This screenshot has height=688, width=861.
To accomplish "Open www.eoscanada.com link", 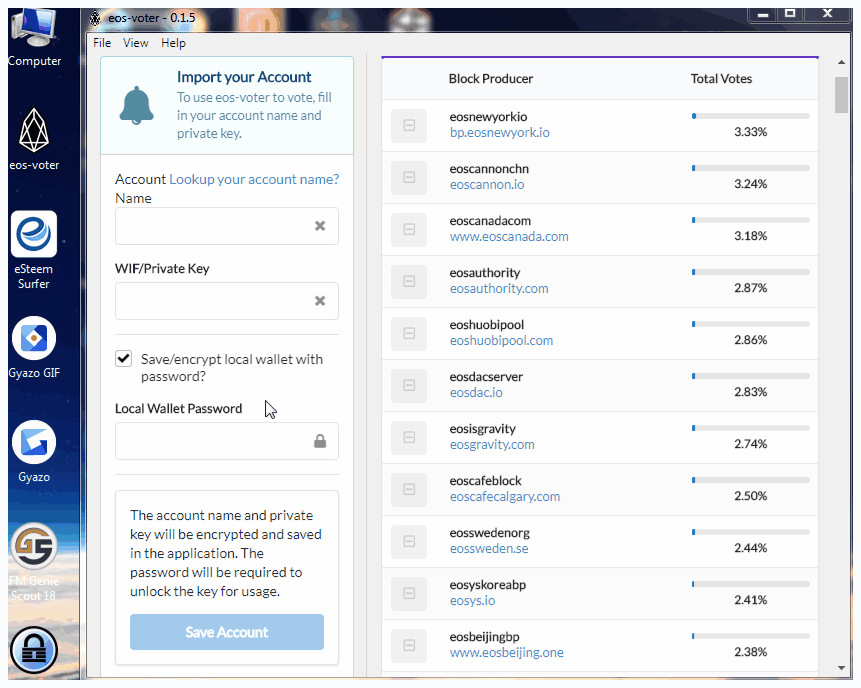I will [x=509, y=237].
